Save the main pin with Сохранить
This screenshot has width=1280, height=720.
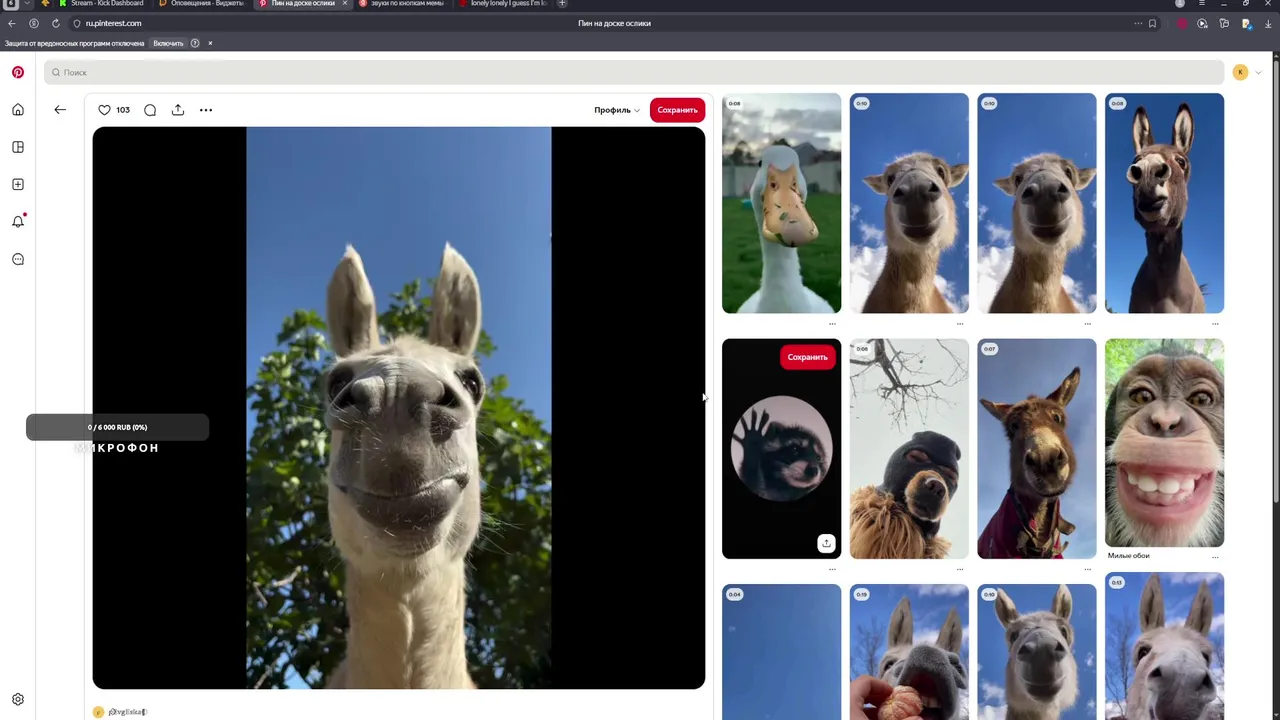[x=677, y=110]
